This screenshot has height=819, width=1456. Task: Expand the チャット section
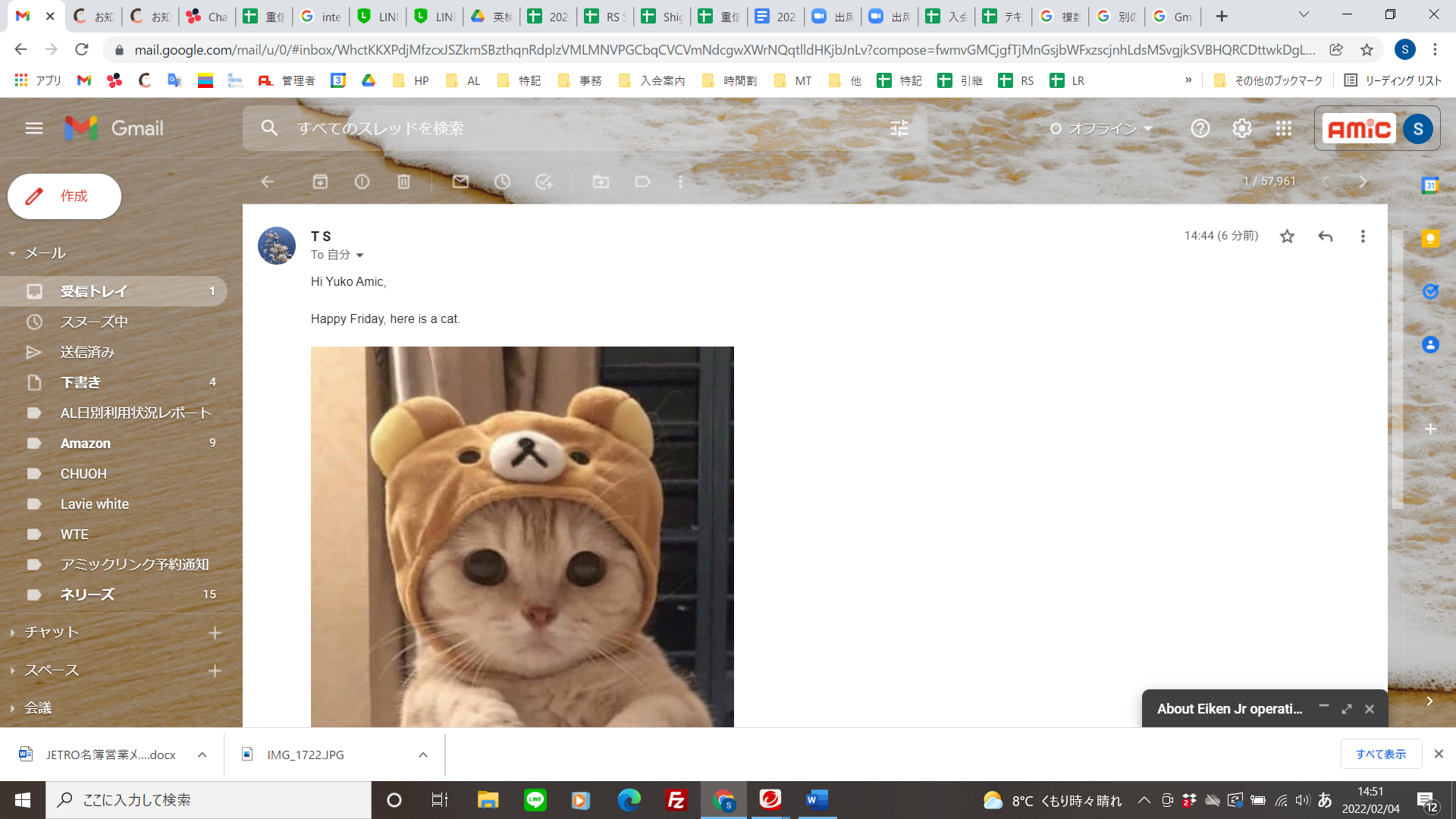click(13, 632)
